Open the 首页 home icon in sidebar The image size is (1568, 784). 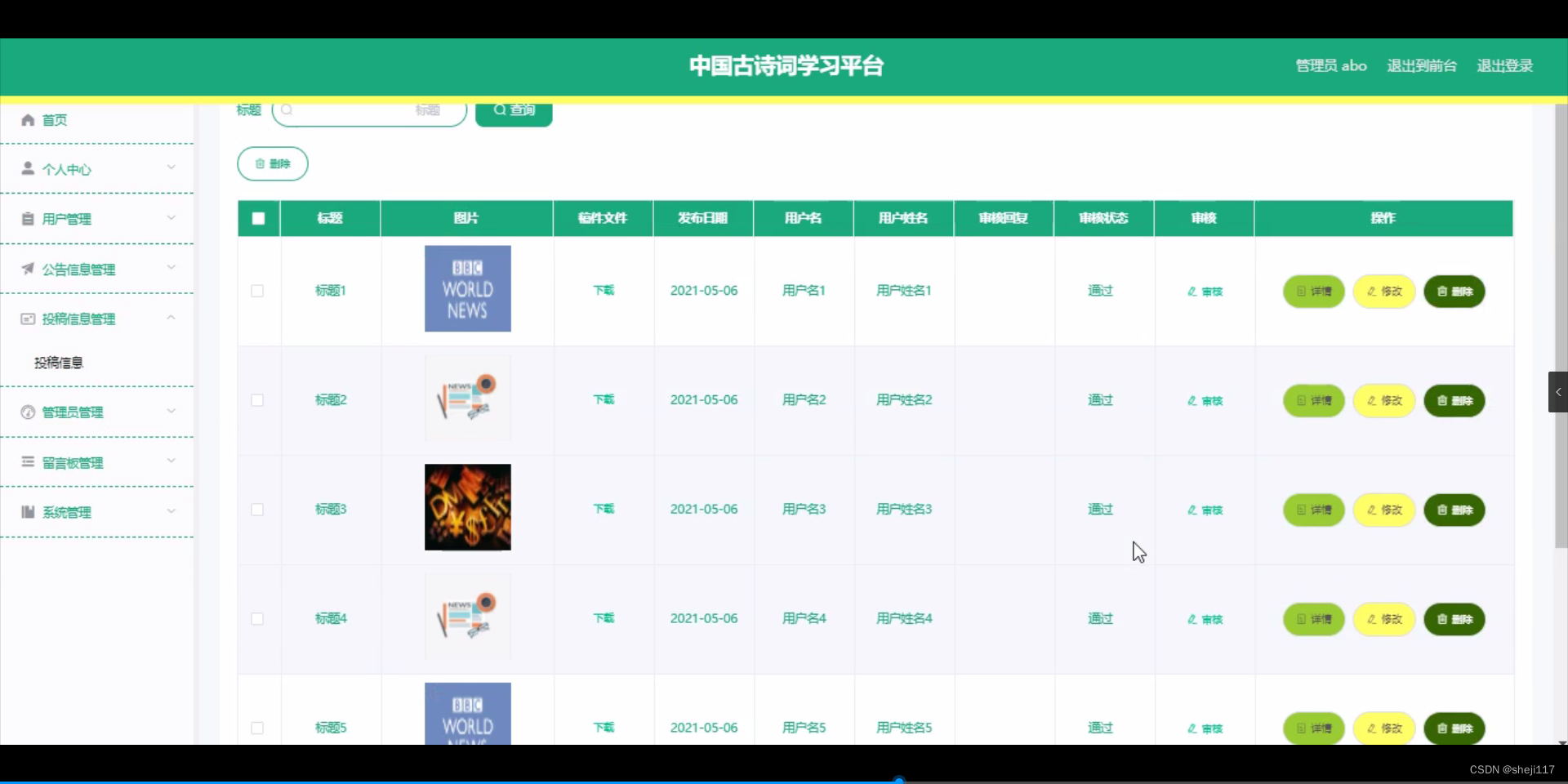tap(27, 119)
